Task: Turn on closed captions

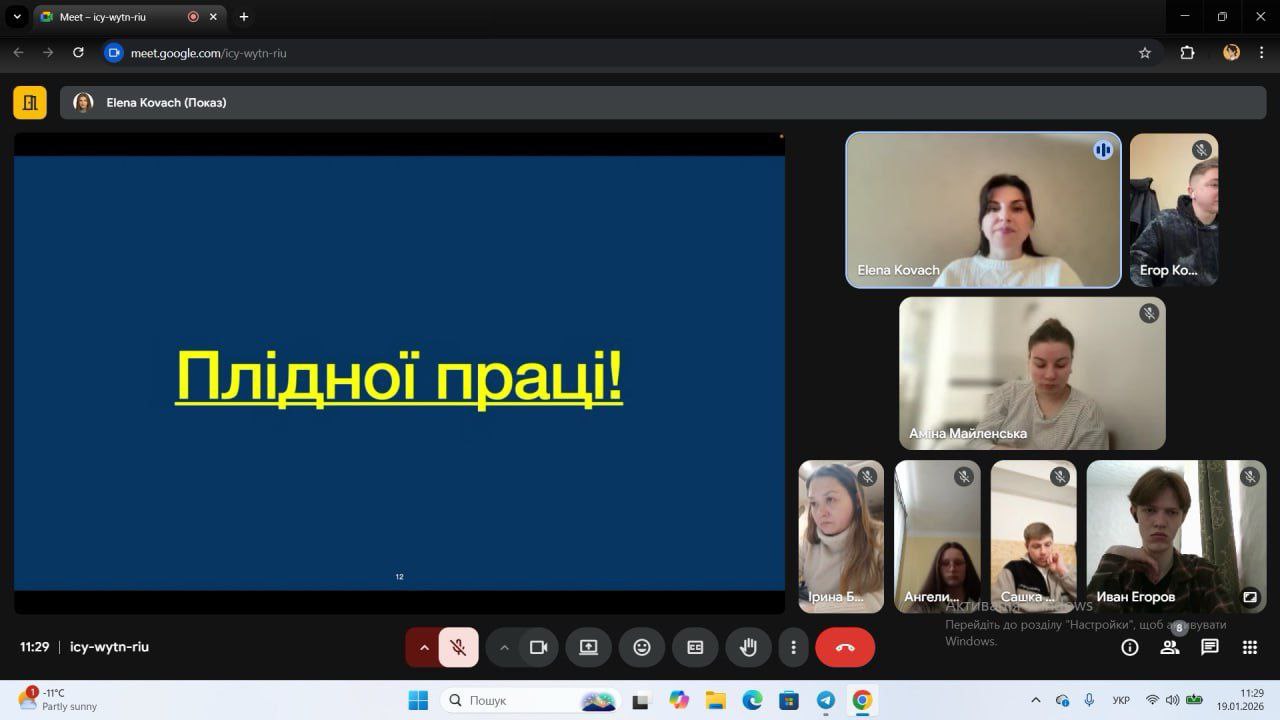Action: point(695,647)
